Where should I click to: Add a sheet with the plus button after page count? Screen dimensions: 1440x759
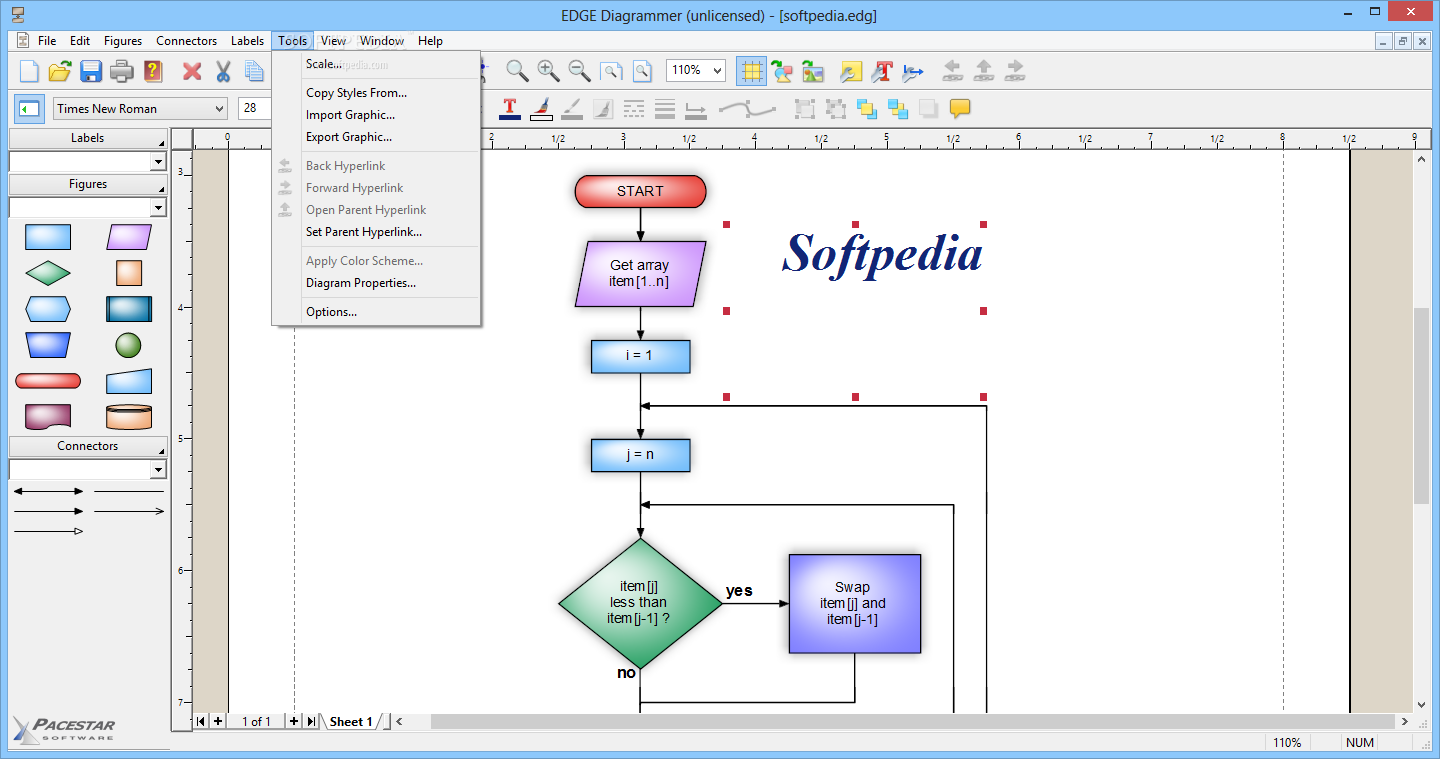(294, 721)
